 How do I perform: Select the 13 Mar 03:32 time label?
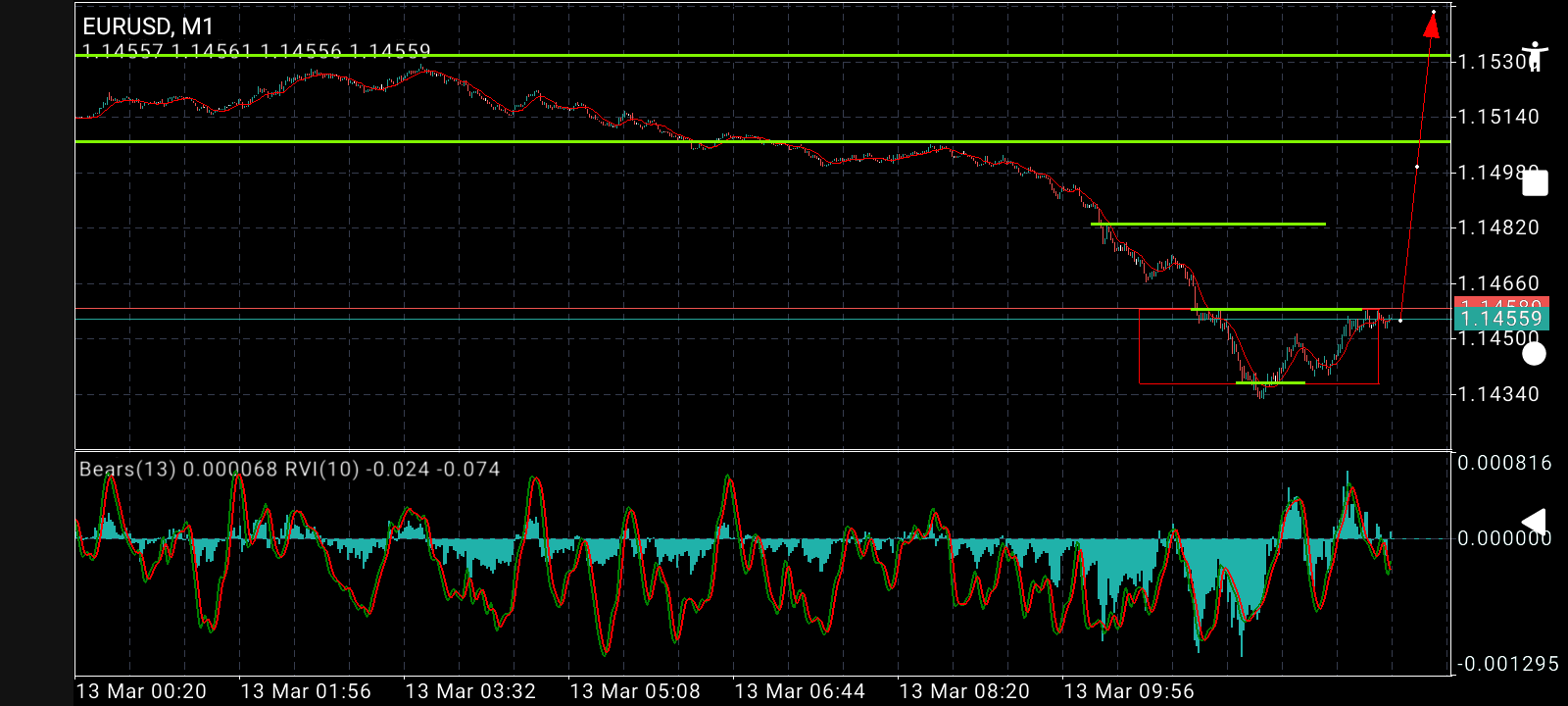[x=470, y=691]
